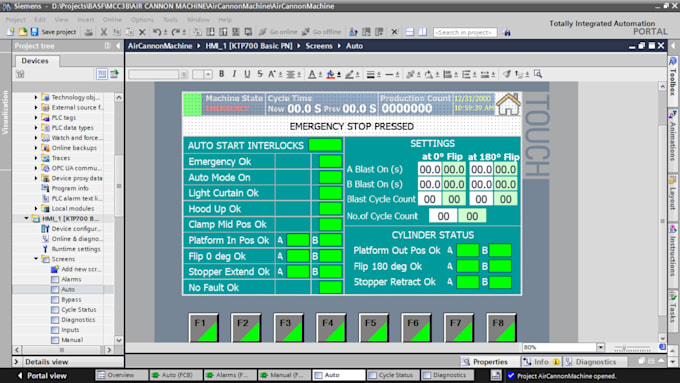Open the font name dropdown

[184, 74]
